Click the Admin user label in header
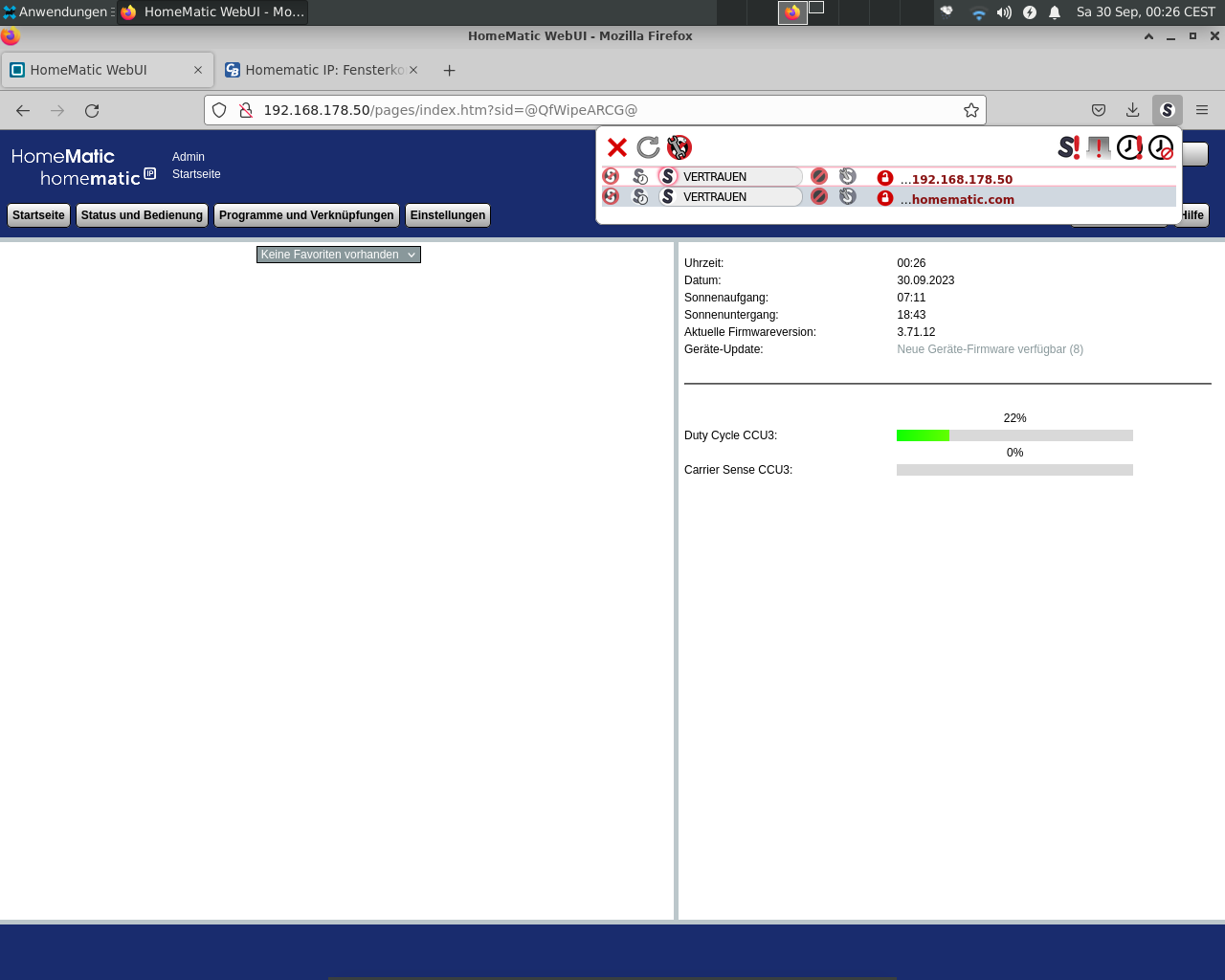This screenshot has width=1225, height=980. (189, 157)
